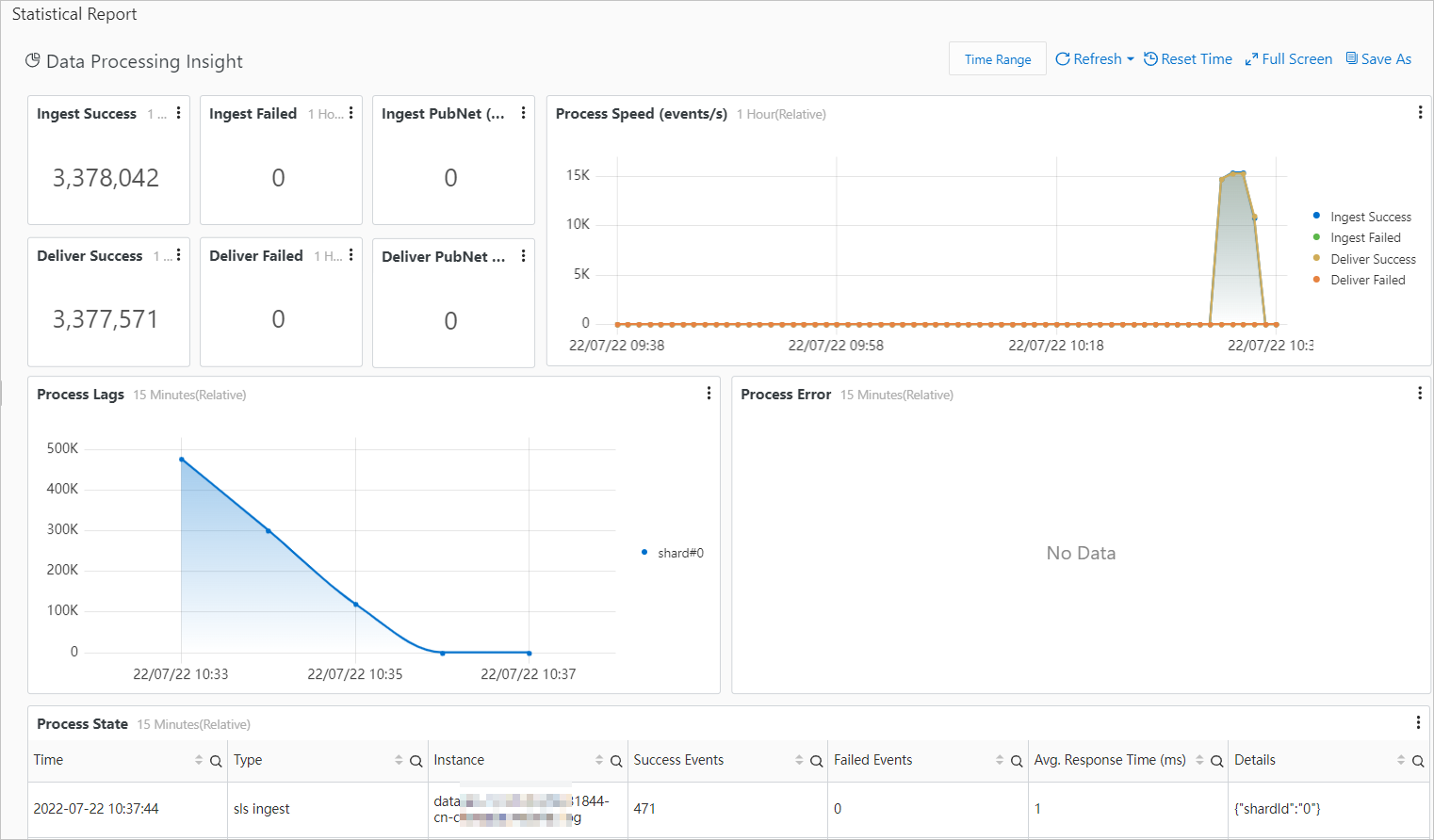Click the Success Events cell showing 471

[644, 809]
